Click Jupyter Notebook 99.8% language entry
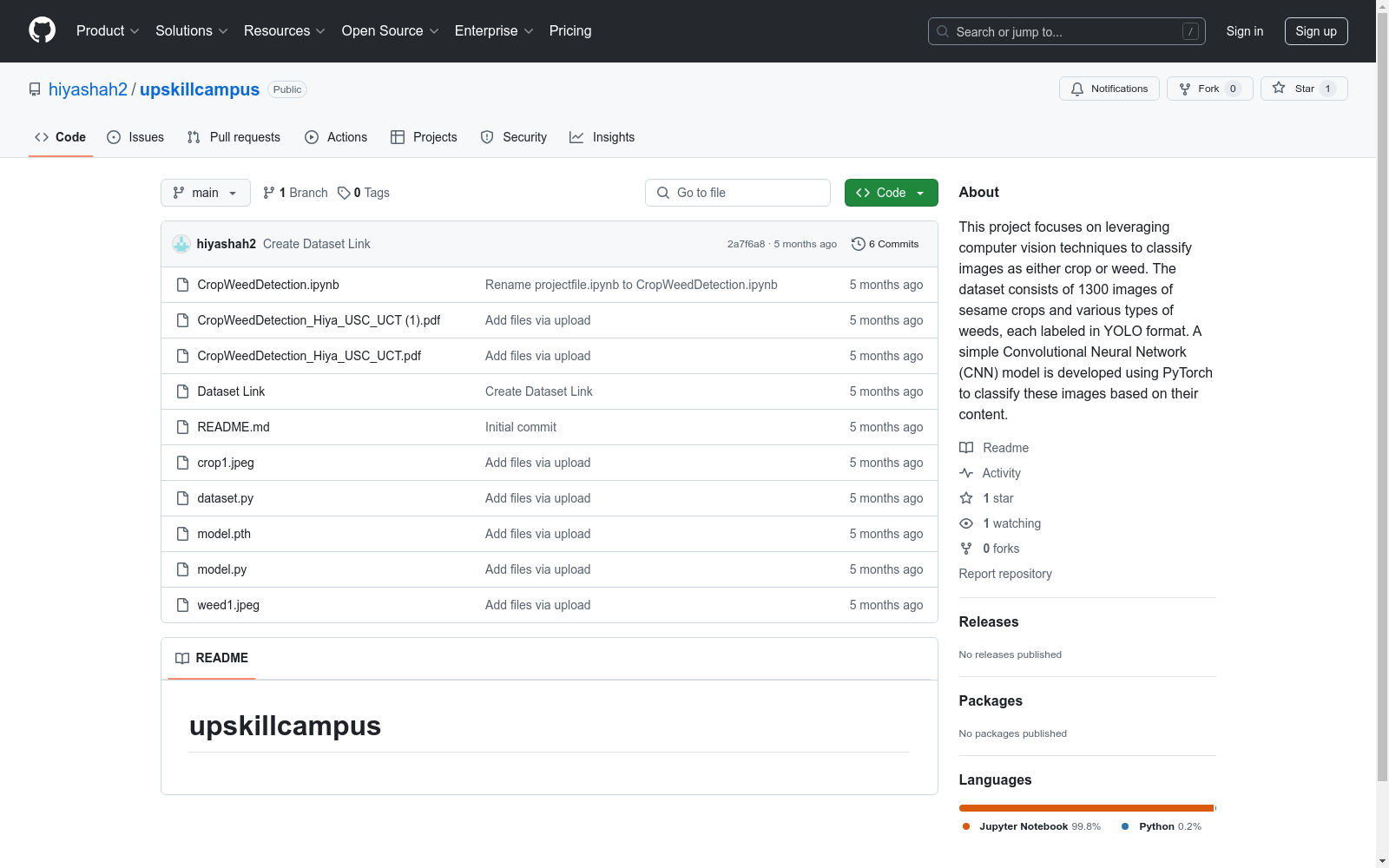The image size is (1389, 868). (x=1032, y=826)
